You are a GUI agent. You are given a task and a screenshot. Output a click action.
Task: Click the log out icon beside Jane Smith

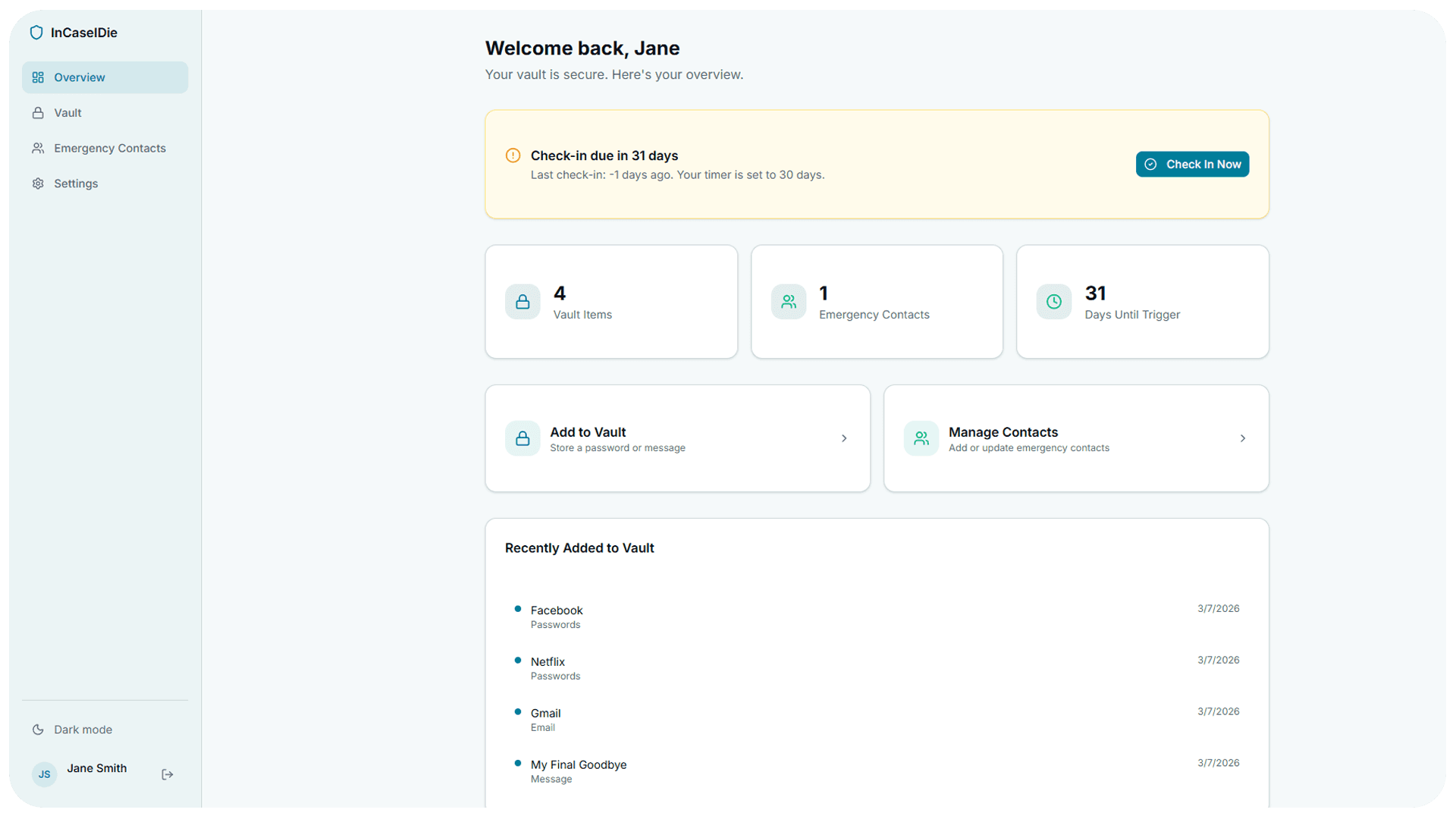168,774
